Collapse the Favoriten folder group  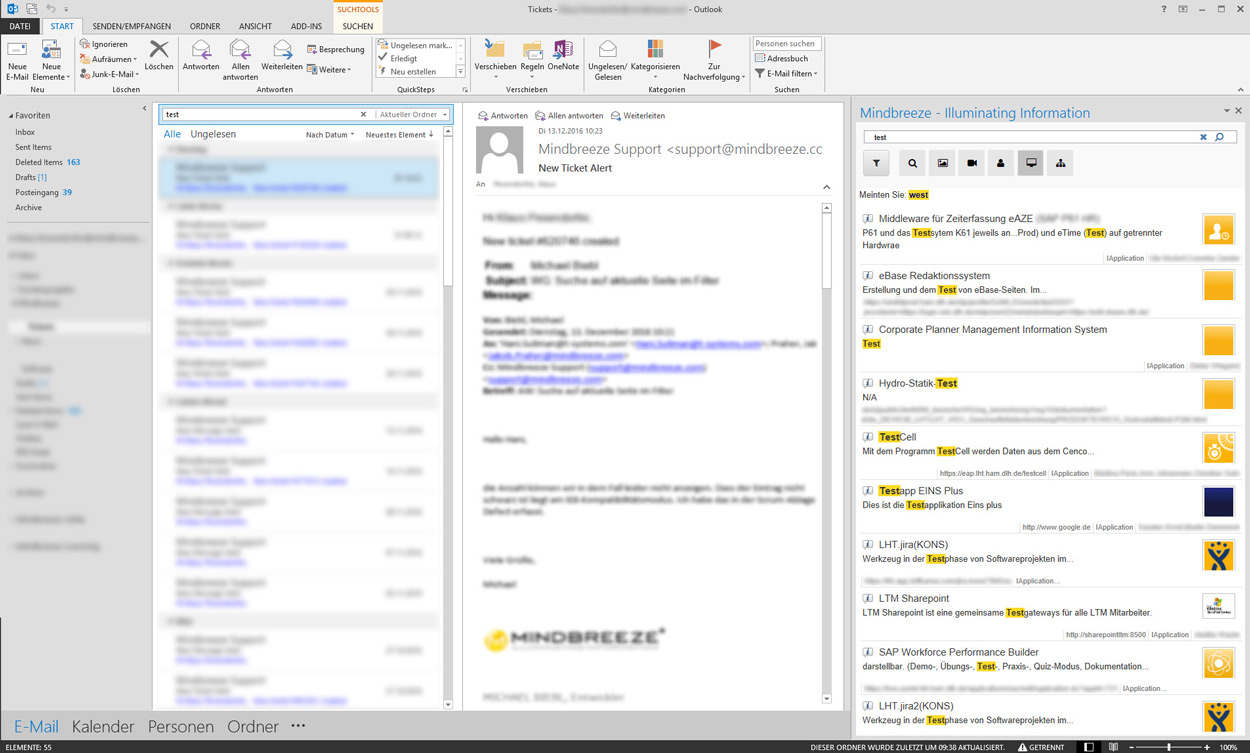(x=11, y=116)
